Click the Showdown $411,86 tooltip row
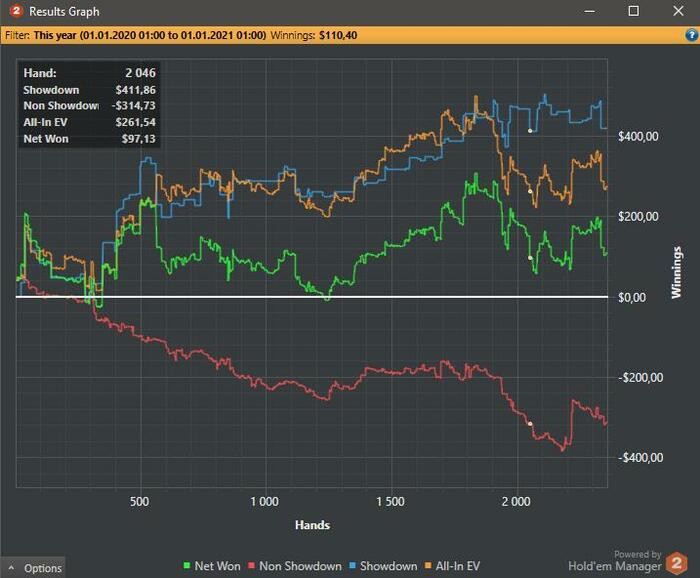 [x=89, y=90]
